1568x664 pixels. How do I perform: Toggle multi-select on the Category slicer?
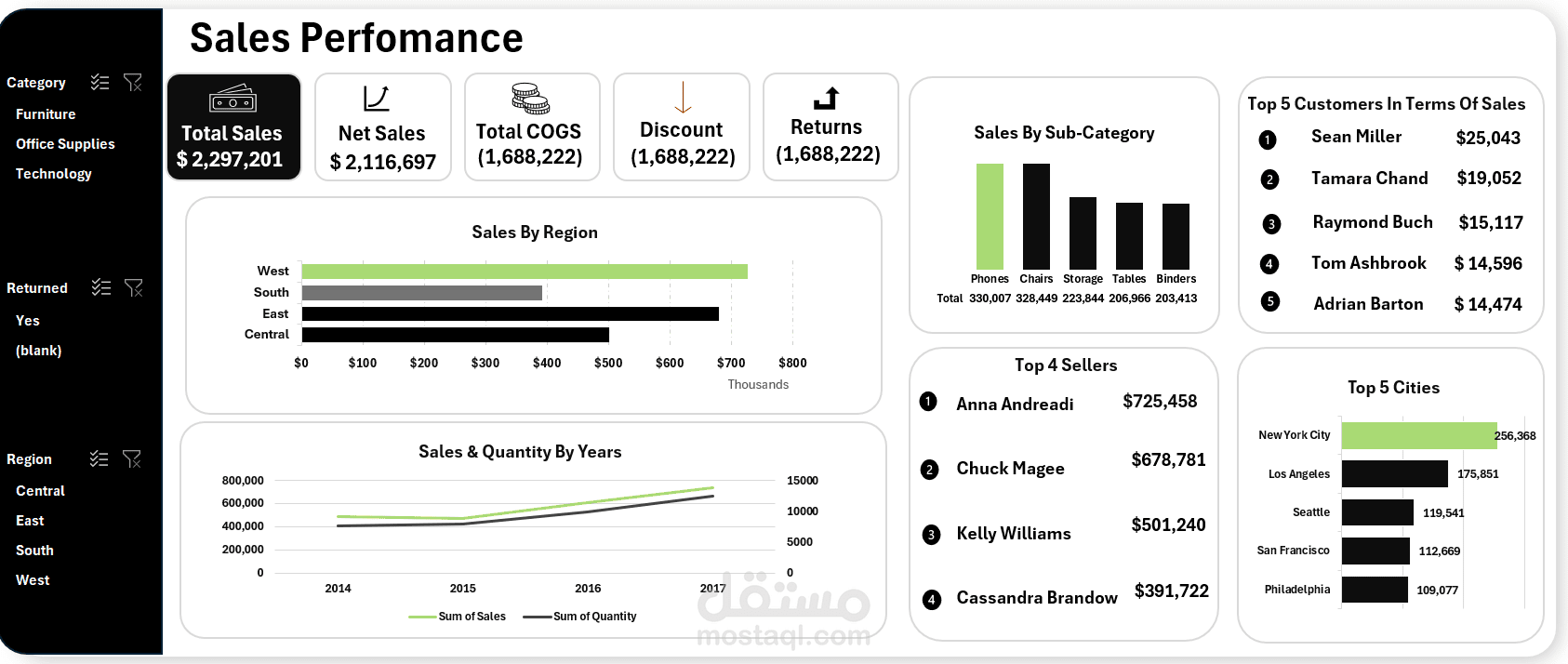point(100,83)
